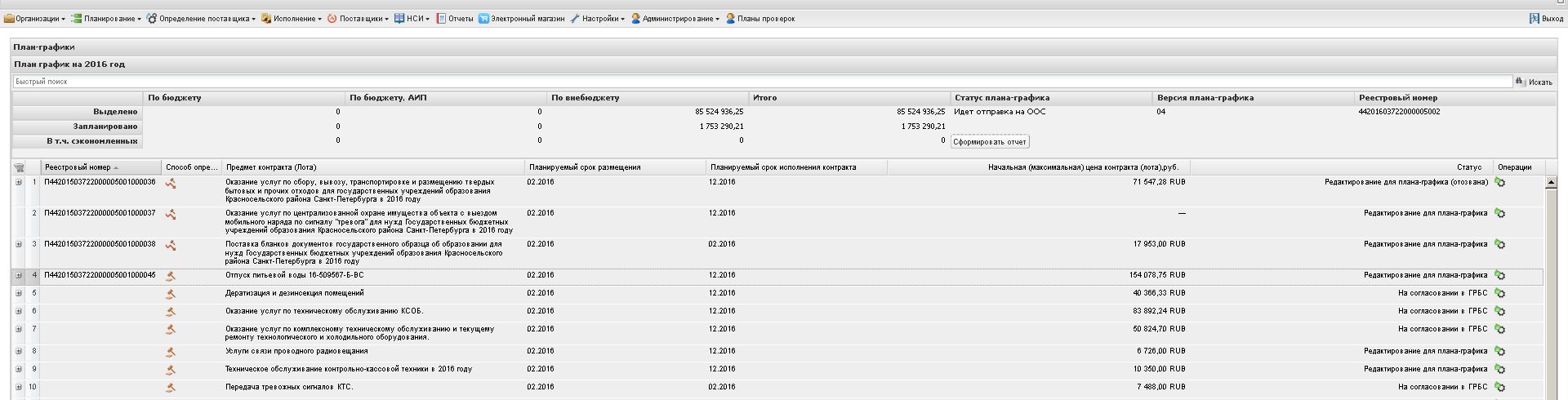This screenshot has width=1568, height=400.
Task: Click procurement method icon in row 2
Action: [x=171, y=214]
